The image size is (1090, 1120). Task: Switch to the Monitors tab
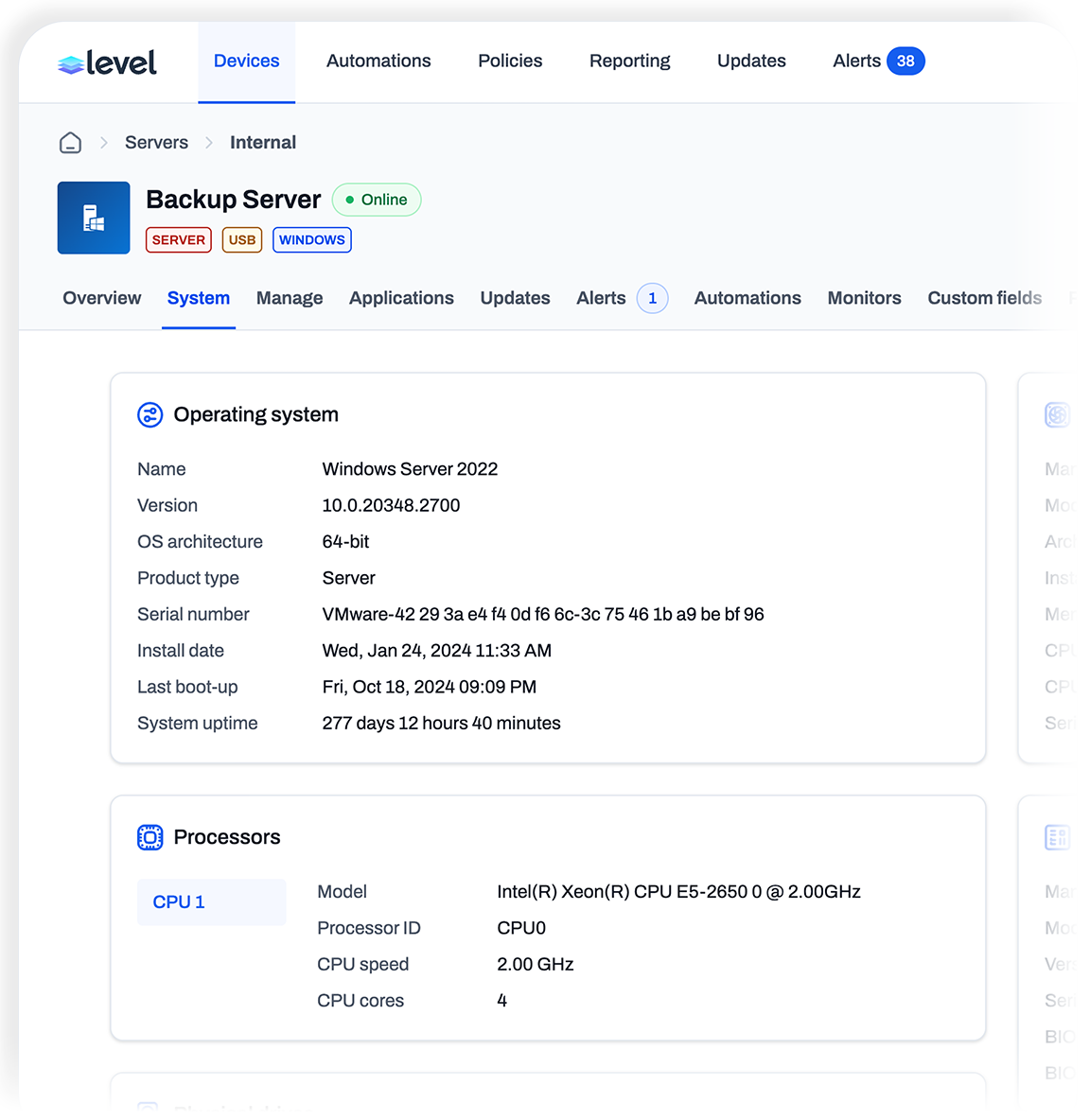[x=864, y=299]
